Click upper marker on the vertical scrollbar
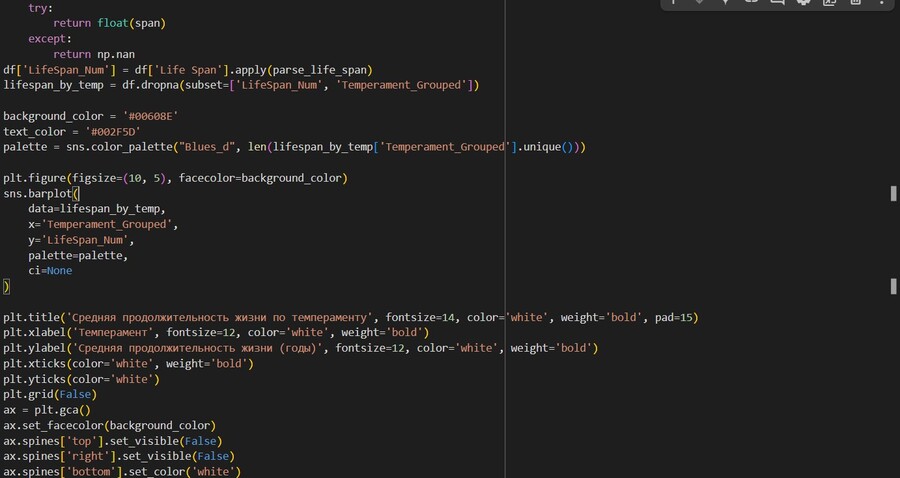The width and height of the screenshot is (900, 478). click(x=893, y=193)
